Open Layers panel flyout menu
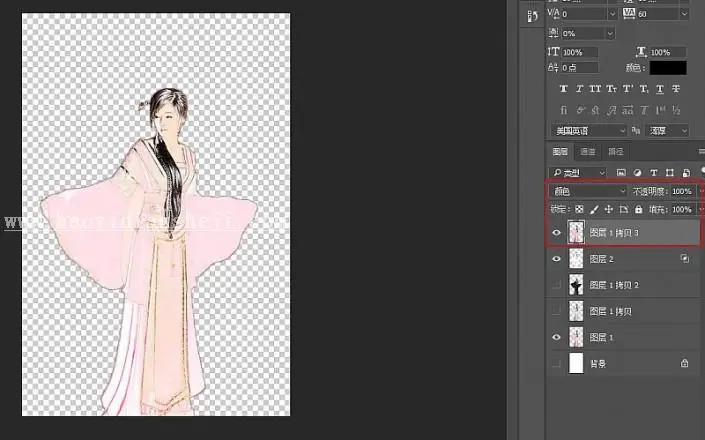Viewport: 705px width, 440px height. (701, 151)
